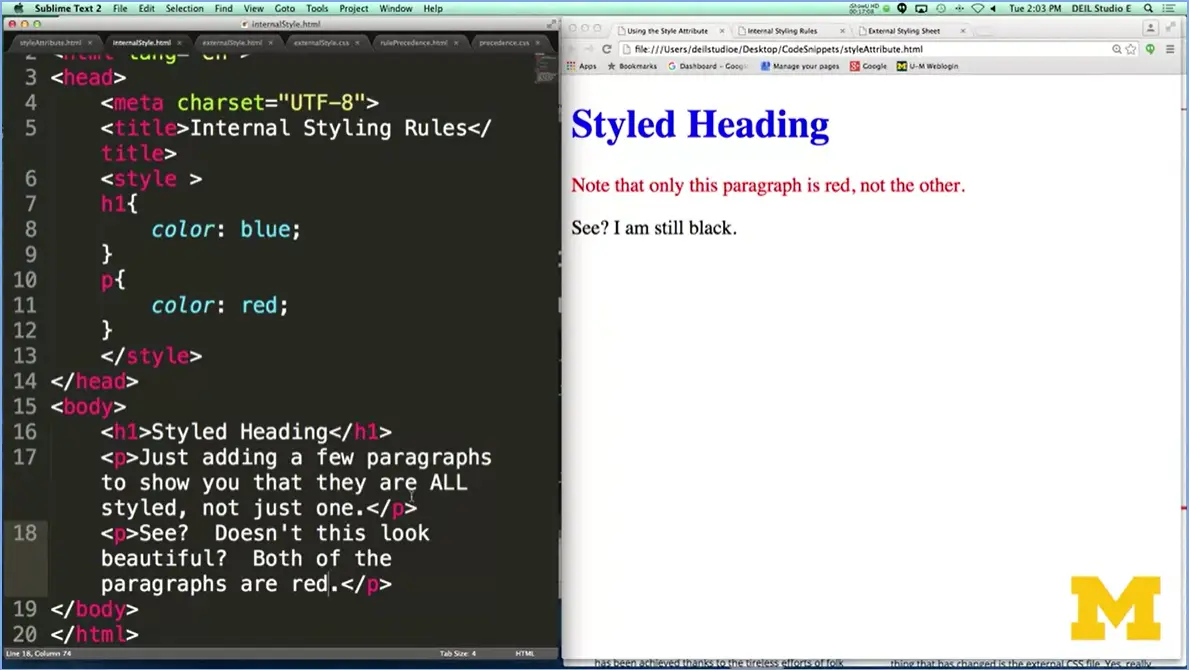Open the Apple menu
This screenshot has height=670, width=1189.
[18, 8]
